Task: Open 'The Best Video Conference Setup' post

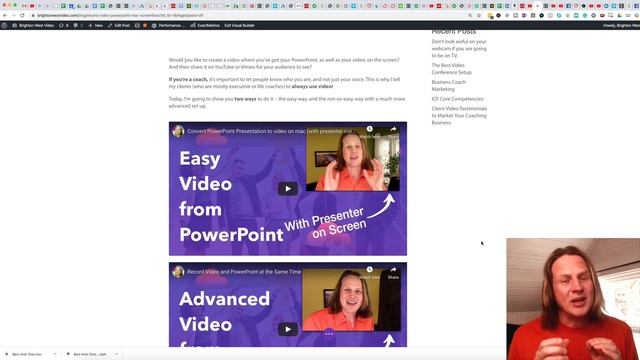Action: tap(451, 69)
